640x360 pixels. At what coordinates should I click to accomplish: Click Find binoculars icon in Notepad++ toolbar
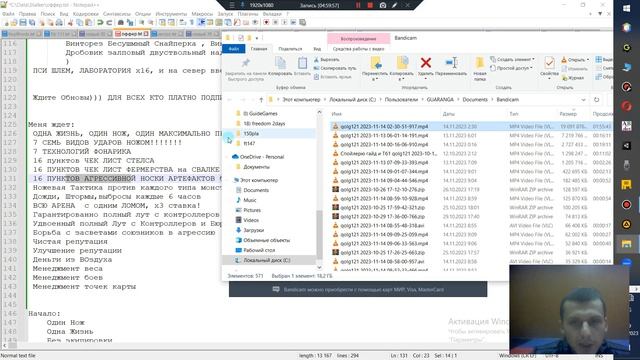point(121,22)
